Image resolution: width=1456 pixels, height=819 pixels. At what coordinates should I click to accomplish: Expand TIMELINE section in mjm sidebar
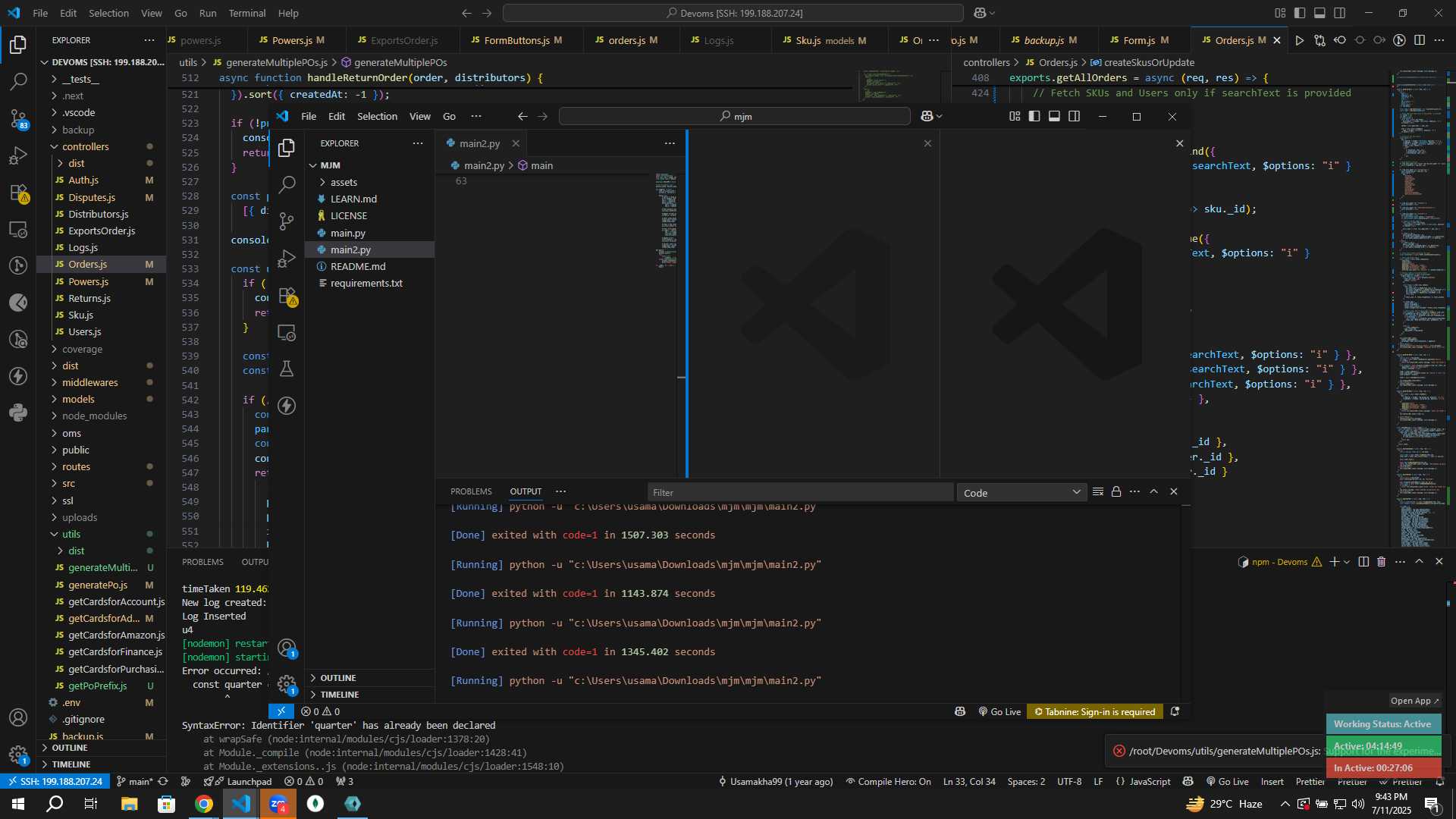point(369,695)
